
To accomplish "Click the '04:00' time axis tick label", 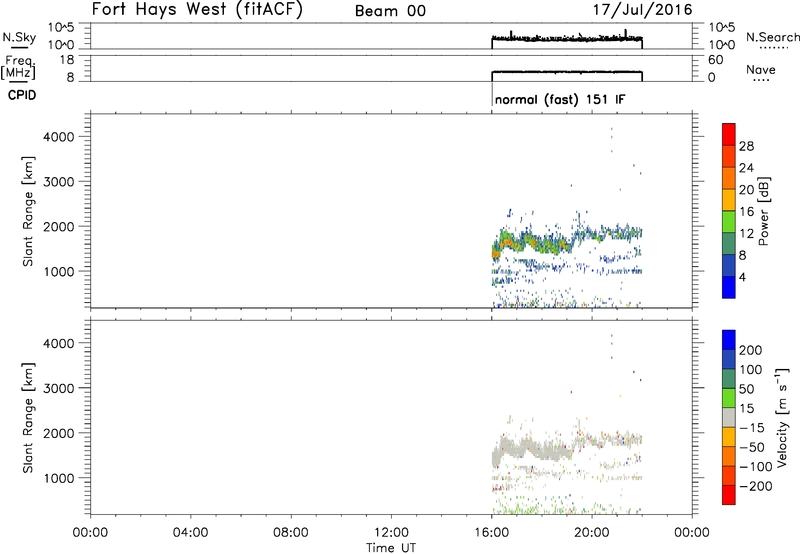I will pos(191,533).
